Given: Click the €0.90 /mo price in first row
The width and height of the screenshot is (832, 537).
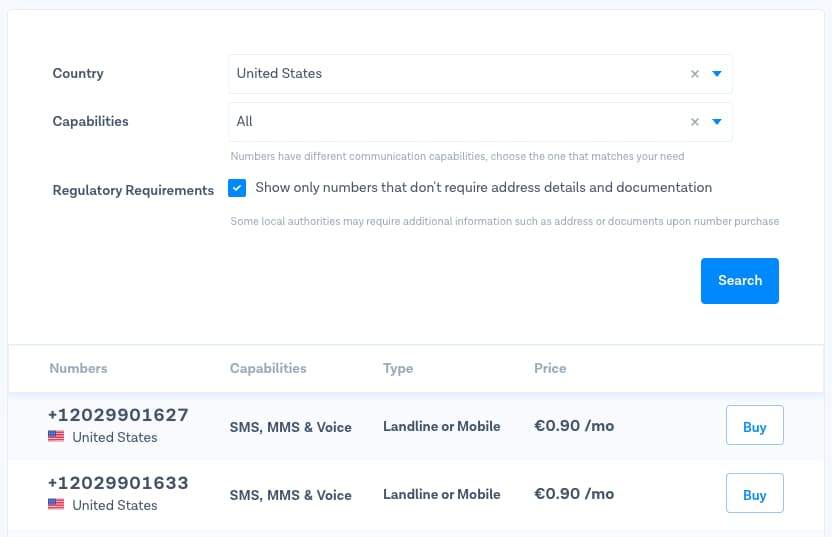Looking at the screenshot, I should point(574,426).
